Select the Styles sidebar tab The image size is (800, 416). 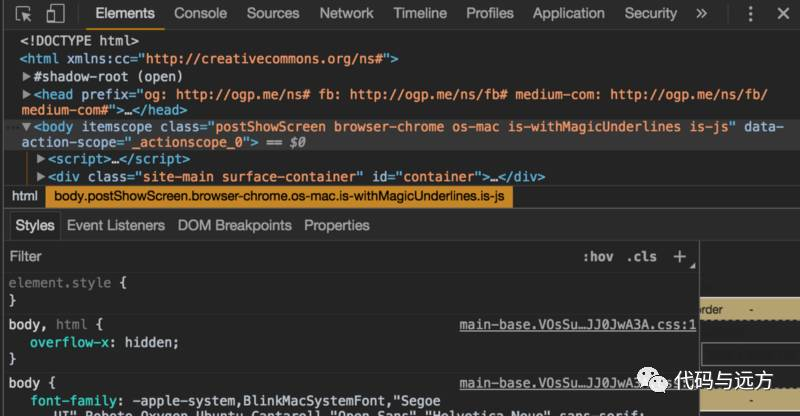(35, 226)
